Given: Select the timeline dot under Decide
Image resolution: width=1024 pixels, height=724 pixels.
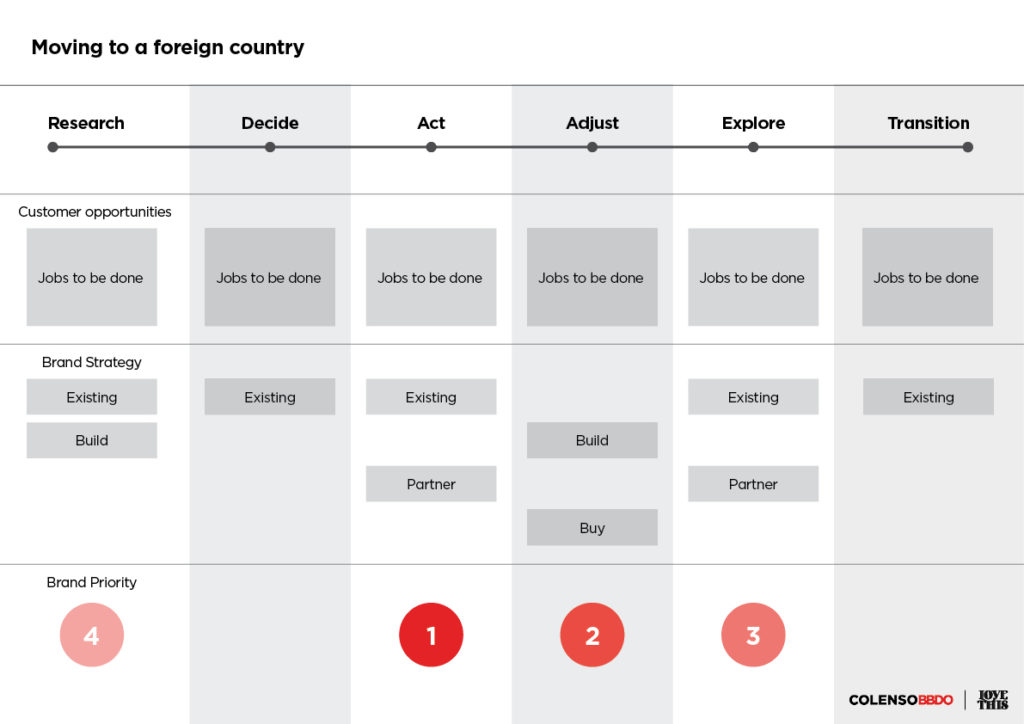Looking at the screenshot, I should pyautogui.click(x=270, y=148).
